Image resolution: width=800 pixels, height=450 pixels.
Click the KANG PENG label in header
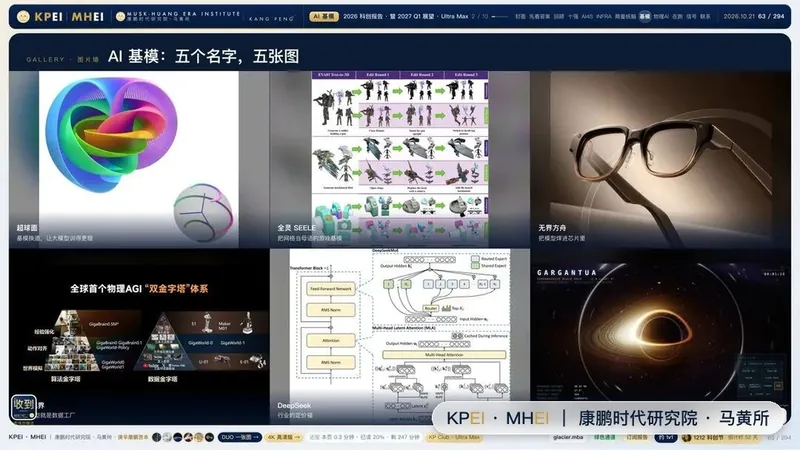click(x=271, y=18)
